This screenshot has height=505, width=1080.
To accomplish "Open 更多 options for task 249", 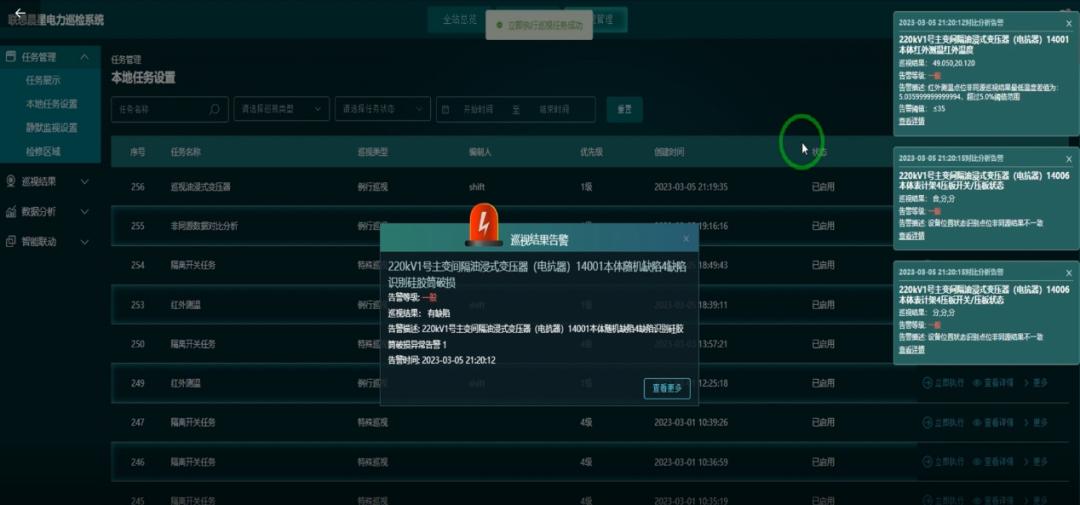I will tap(1036, 383).
